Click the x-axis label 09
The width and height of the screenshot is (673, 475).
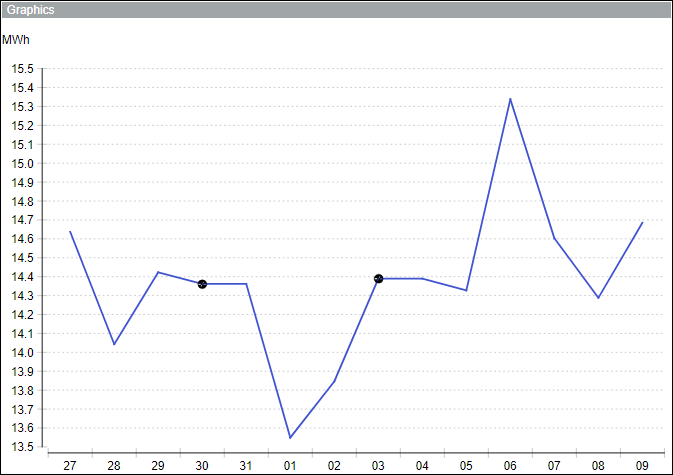pos(642,465)
